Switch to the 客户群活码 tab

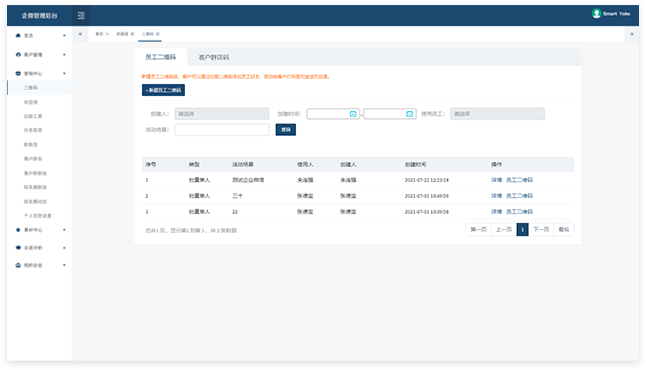pyautogui.click(x=214, y=57)
